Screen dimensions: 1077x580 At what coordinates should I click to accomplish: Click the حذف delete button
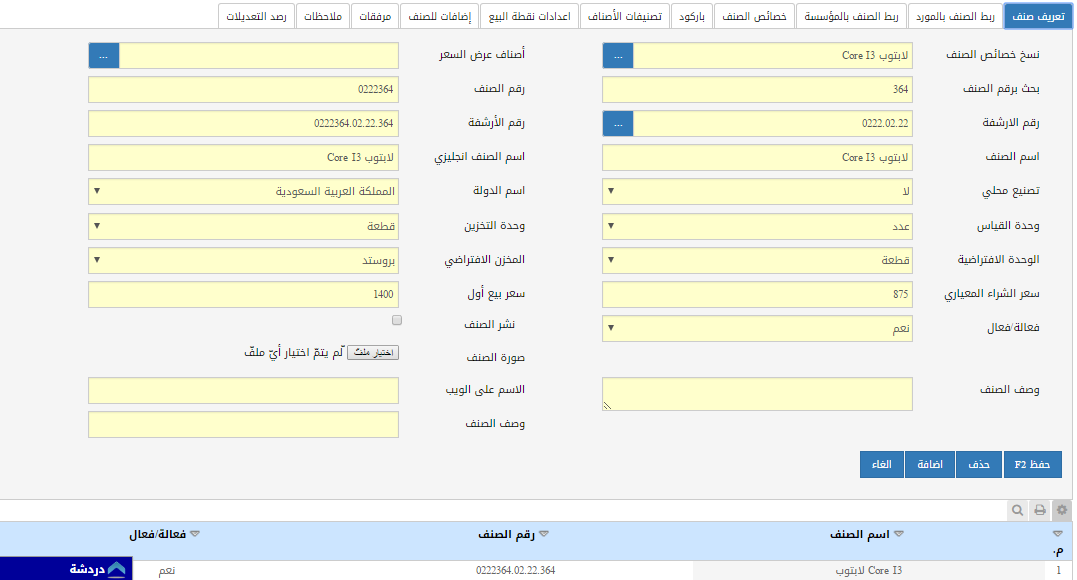pyautogui.click(x=979, y=465)
